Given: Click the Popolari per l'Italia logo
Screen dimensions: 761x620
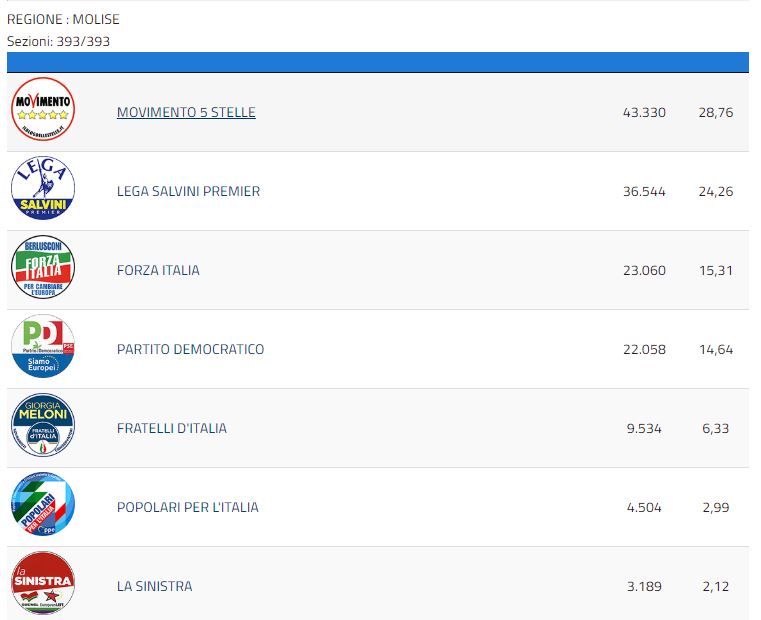Looking at the screenshot, I should (43, 504).
